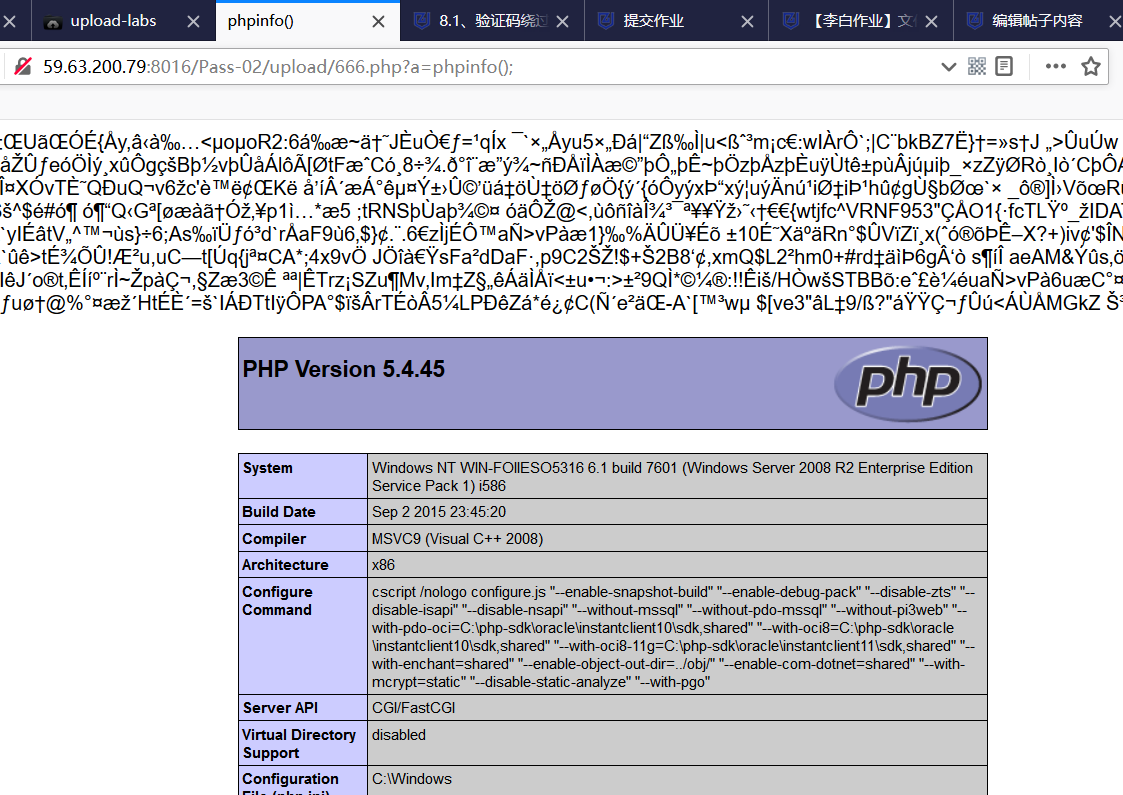Click the cscript configure.js command text
This screenshot has width=1123, height=795.
tap(673, 637)
